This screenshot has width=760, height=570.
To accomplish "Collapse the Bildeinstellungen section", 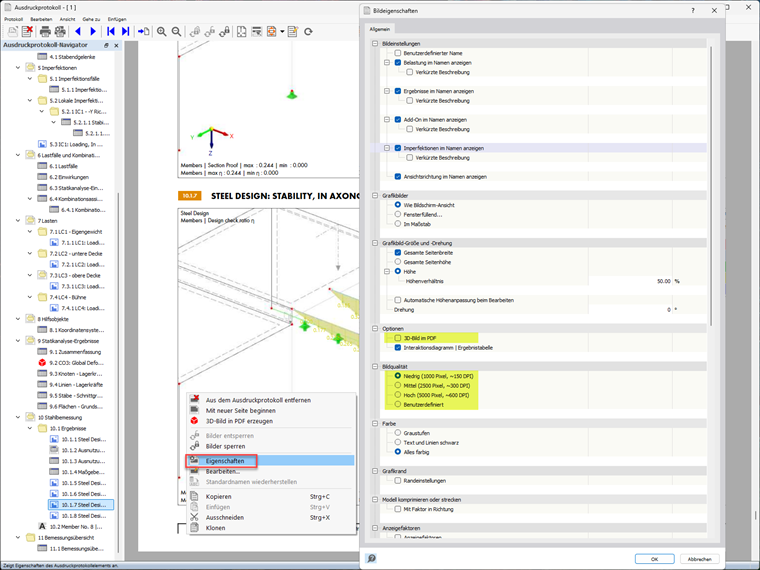I will click(x=375, y=44).
